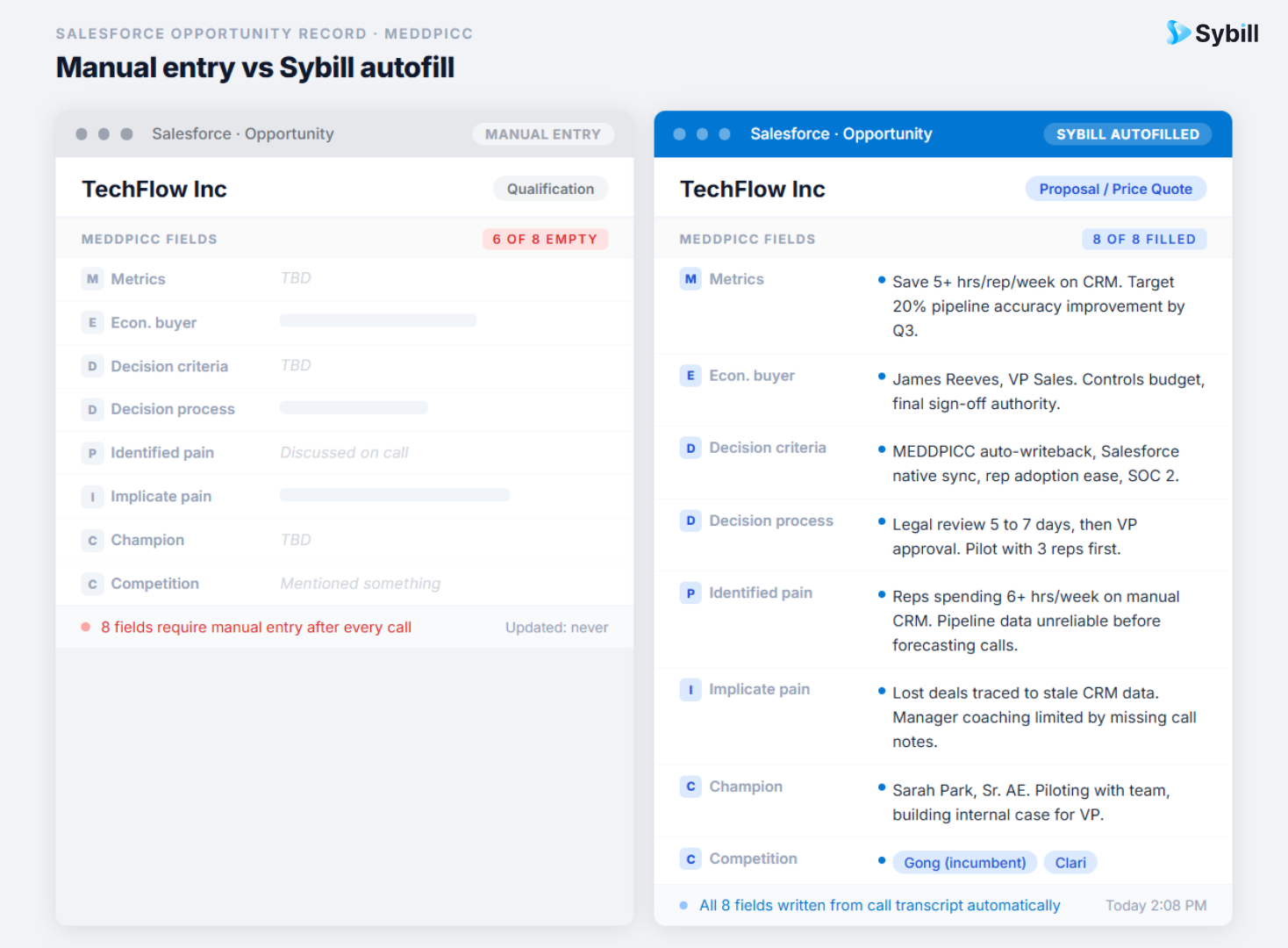Click 'Mentioned something' placeholder text

click(x=361, y=584)
